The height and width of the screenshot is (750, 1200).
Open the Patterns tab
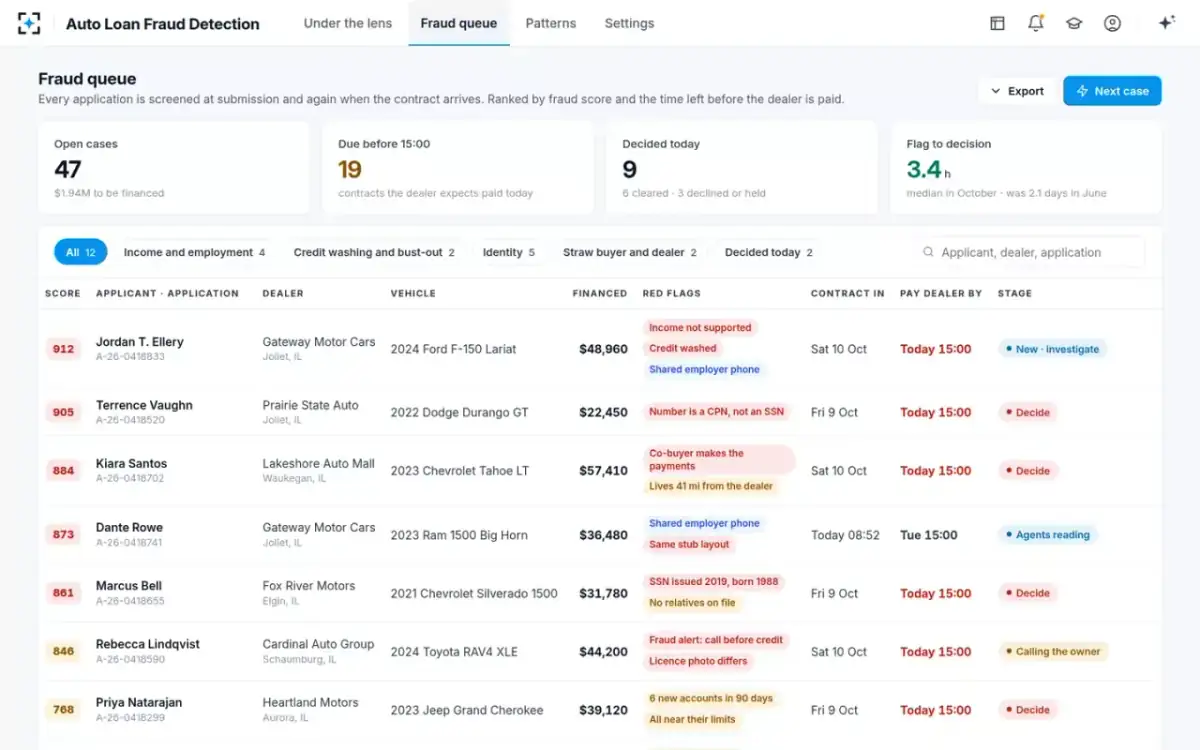point(551,23)
